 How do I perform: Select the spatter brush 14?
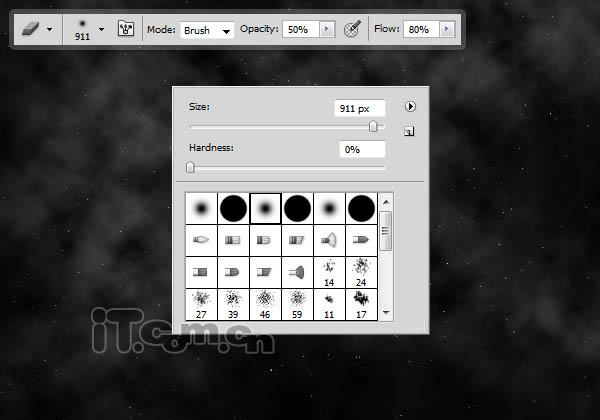329,272
